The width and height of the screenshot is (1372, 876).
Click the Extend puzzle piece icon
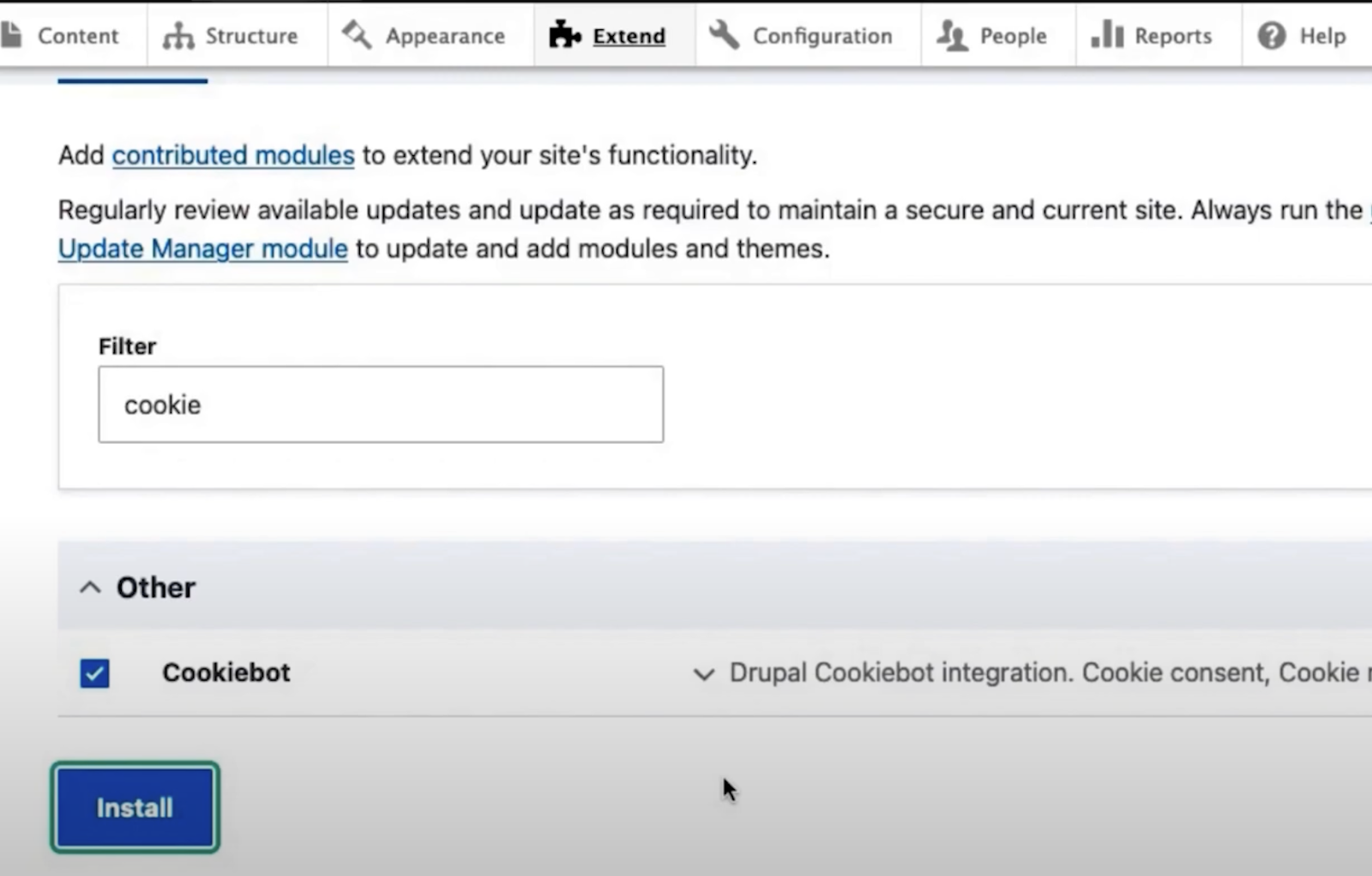coord(564,35)
